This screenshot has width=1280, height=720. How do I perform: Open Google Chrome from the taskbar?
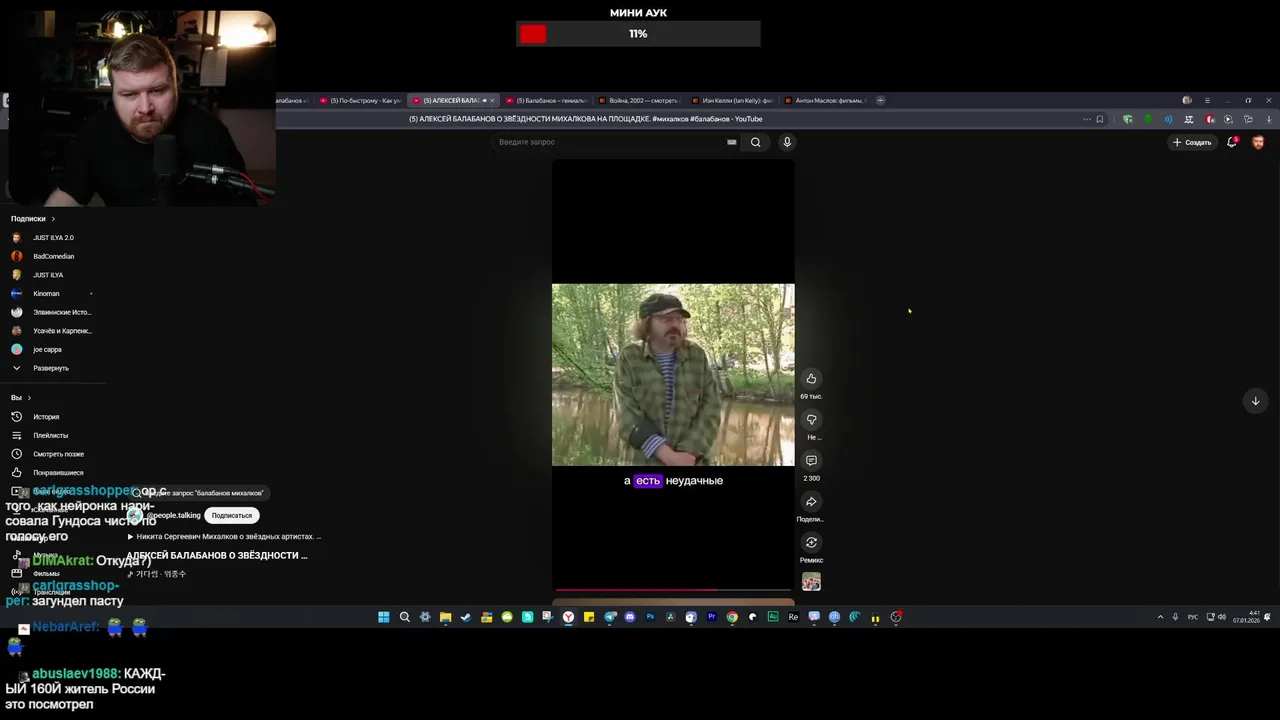point(732,617)
